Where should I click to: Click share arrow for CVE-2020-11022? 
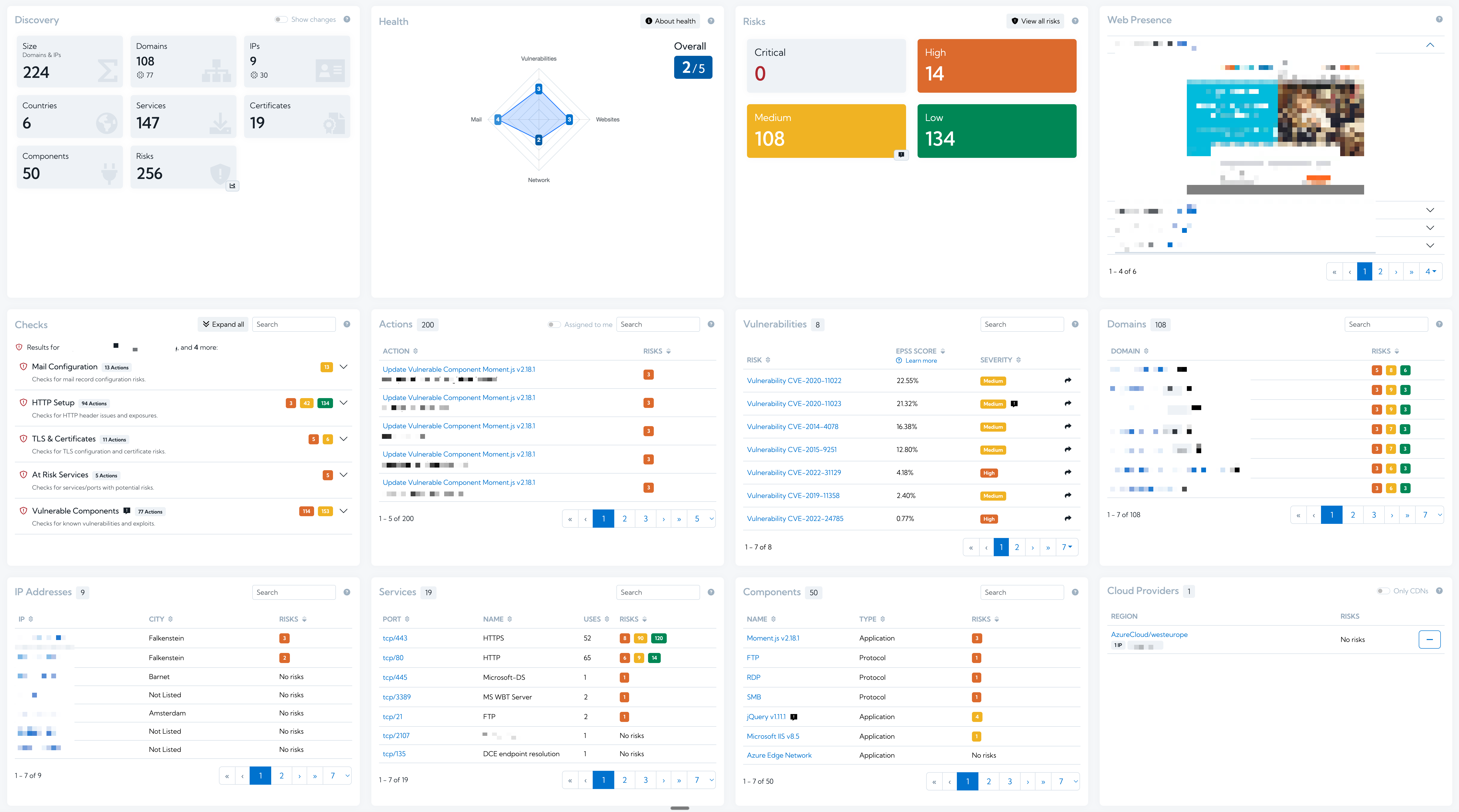[1068, 381]
